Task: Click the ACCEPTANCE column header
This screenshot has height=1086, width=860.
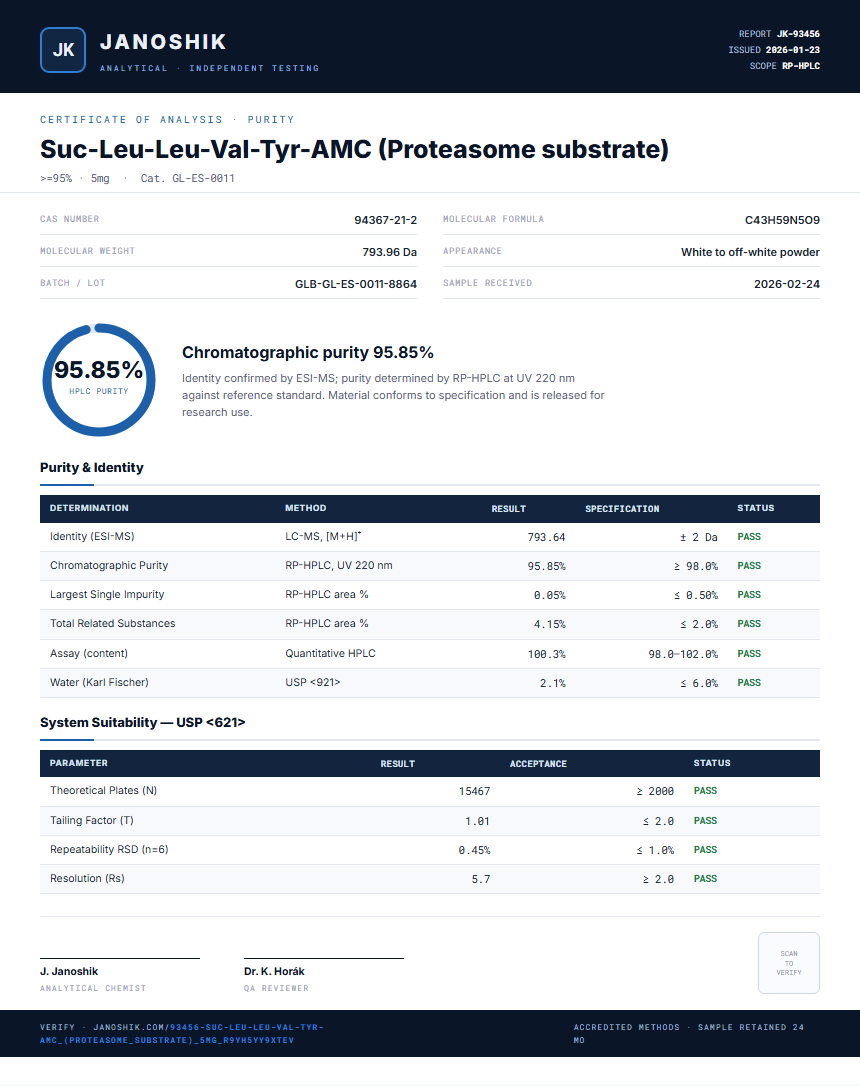Action: 539,763
